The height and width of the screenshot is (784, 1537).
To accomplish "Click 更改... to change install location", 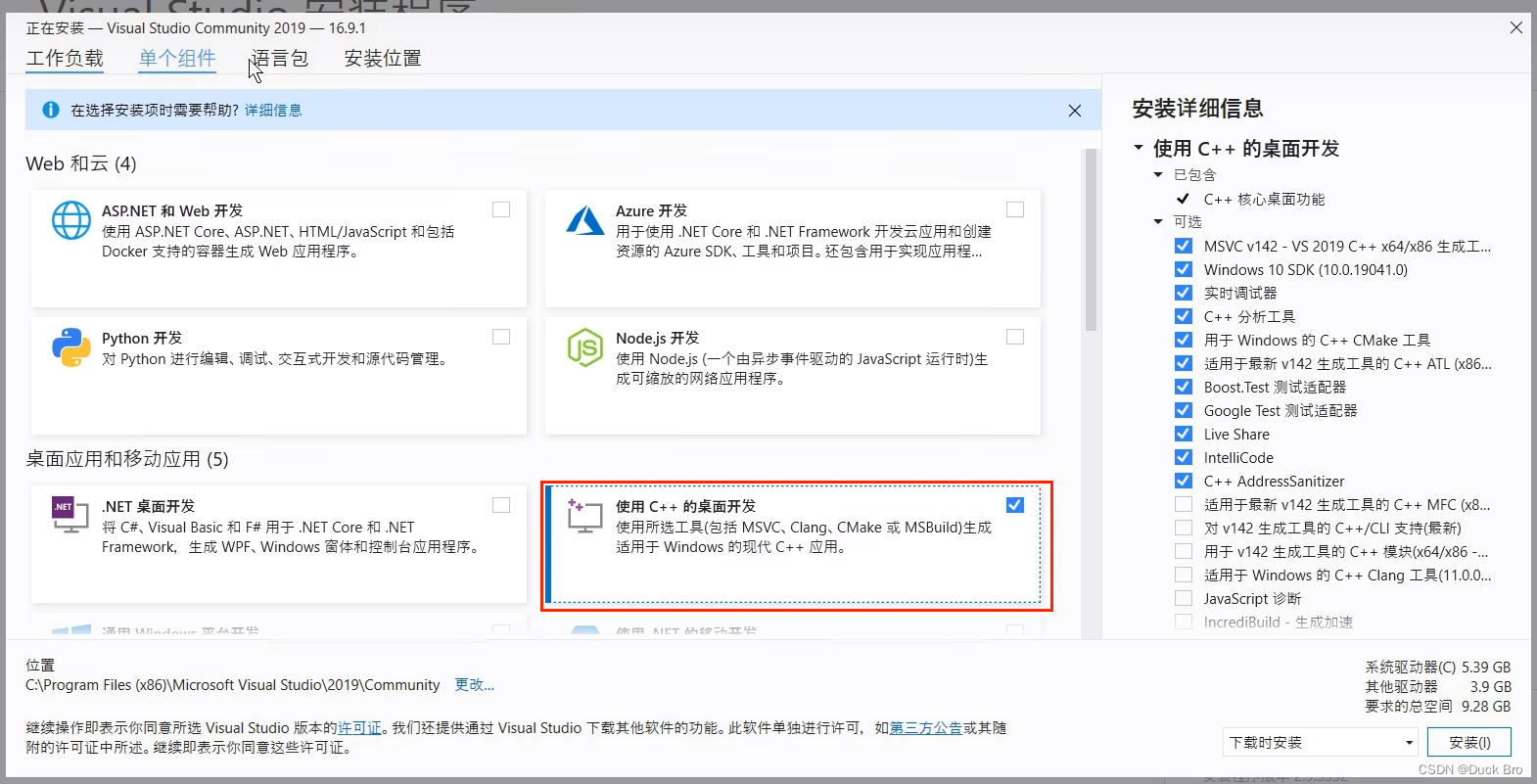I will (x=475, y=684).
